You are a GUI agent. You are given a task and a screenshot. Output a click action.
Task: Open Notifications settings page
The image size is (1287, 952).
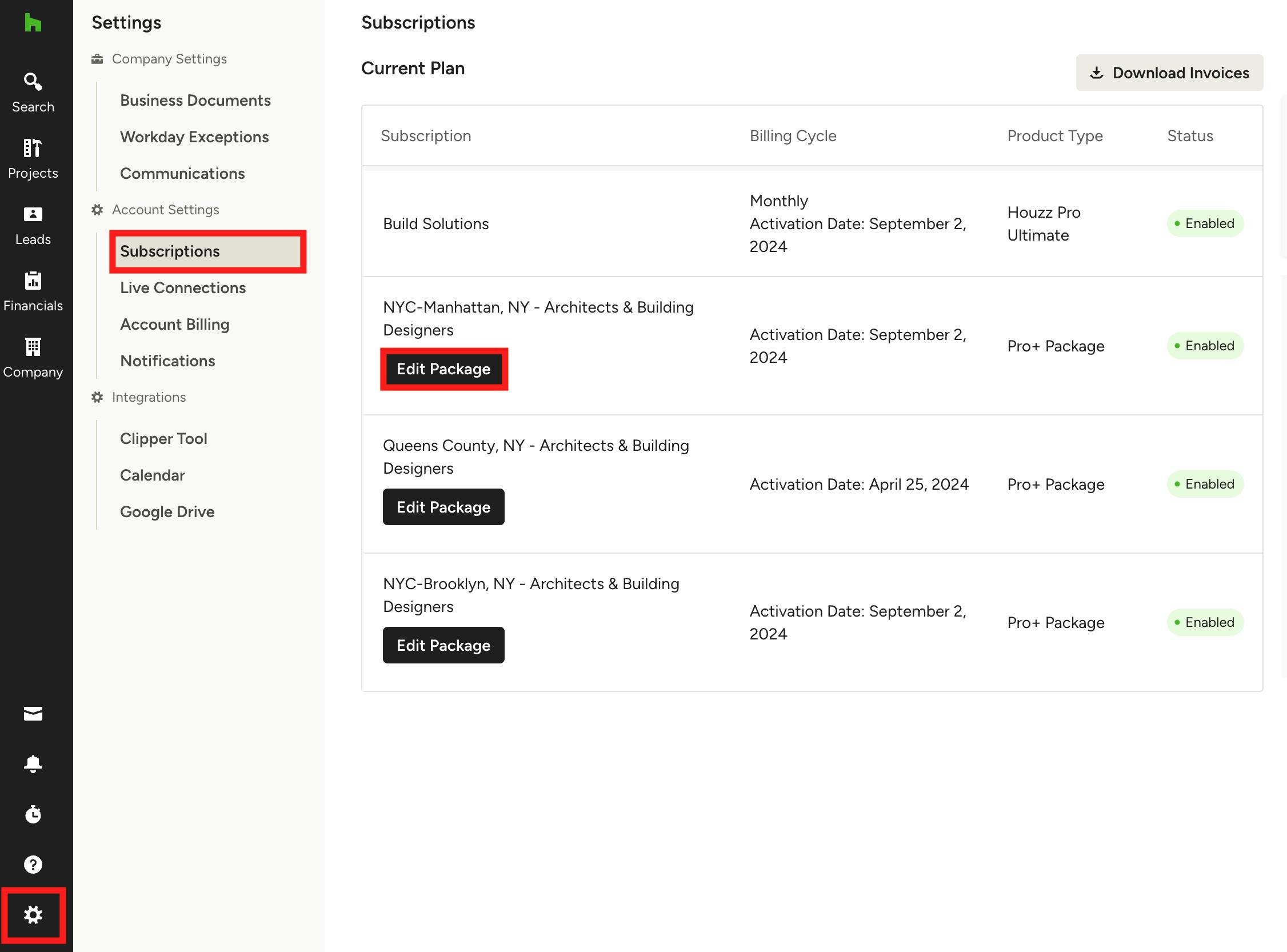pos(167,361)
